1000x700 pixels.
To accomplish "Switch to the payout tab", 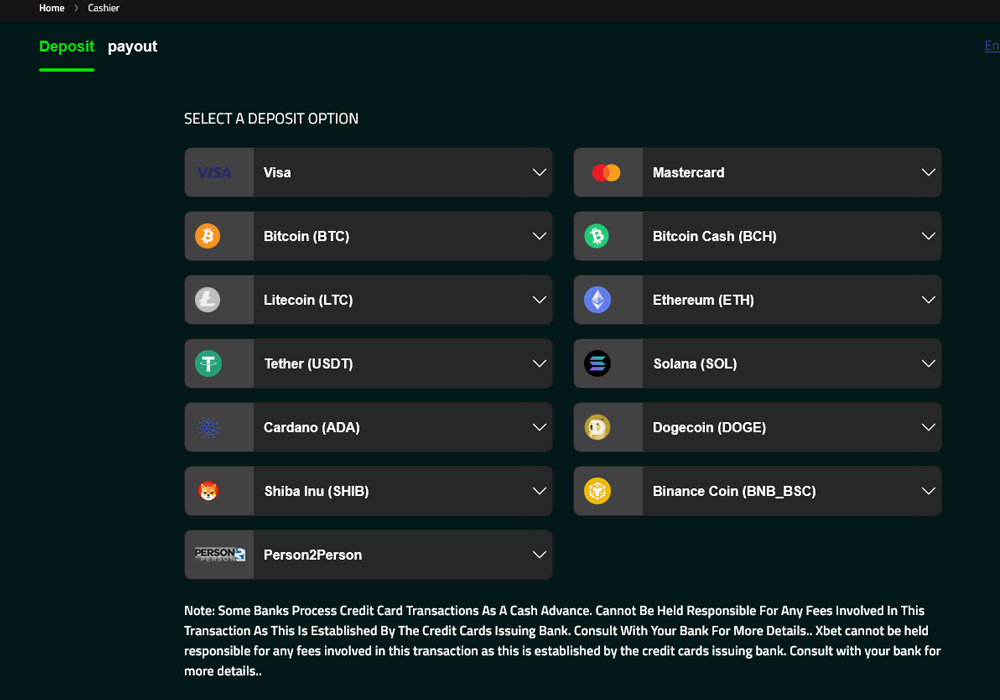I will point(132,46).
